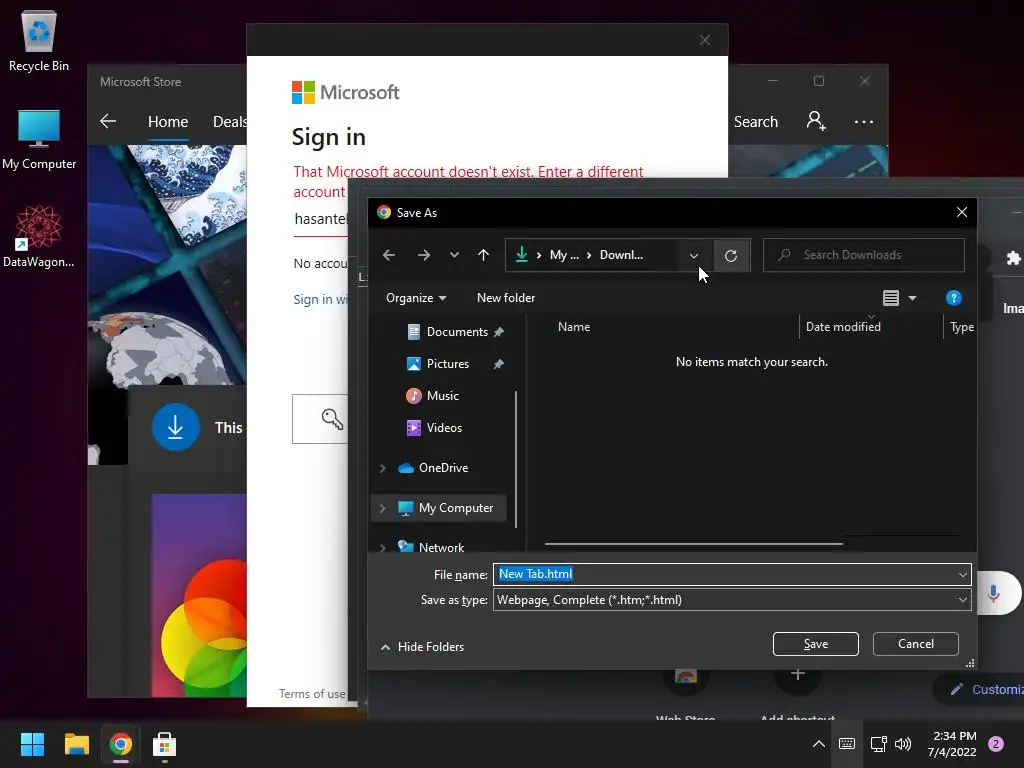
Task: Open touch keyboard tray icon
Action: coord(847,744)
